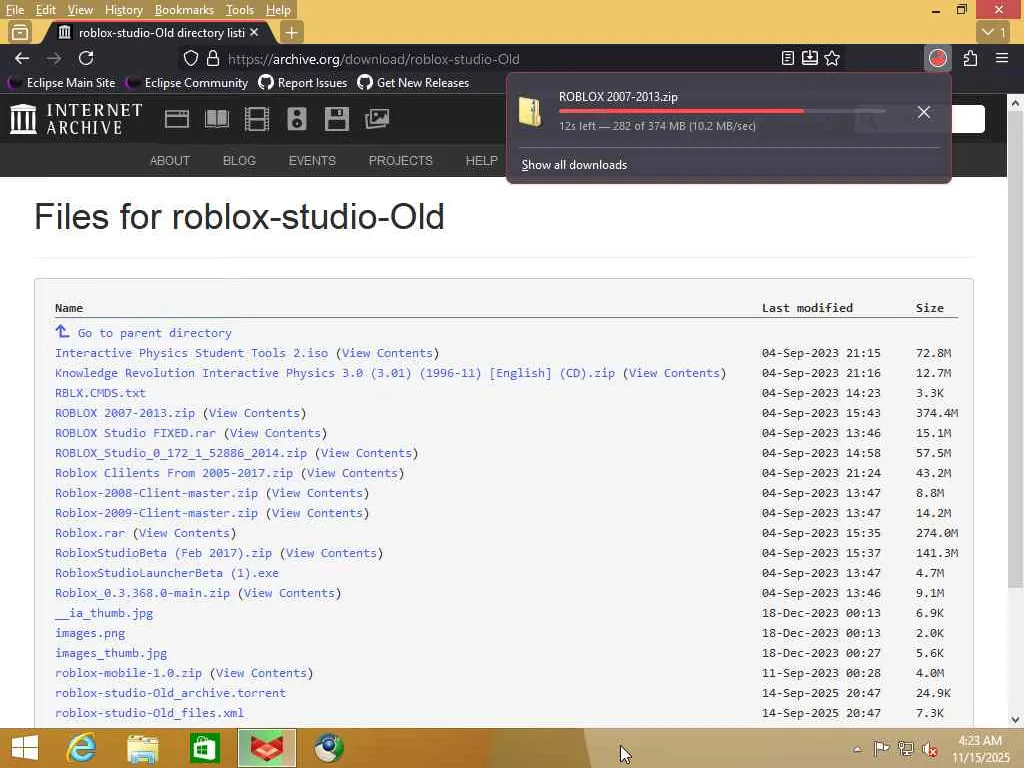Close the roblox-studio-Old tab
The image size is (1024, 768).
tap(254, 32)
